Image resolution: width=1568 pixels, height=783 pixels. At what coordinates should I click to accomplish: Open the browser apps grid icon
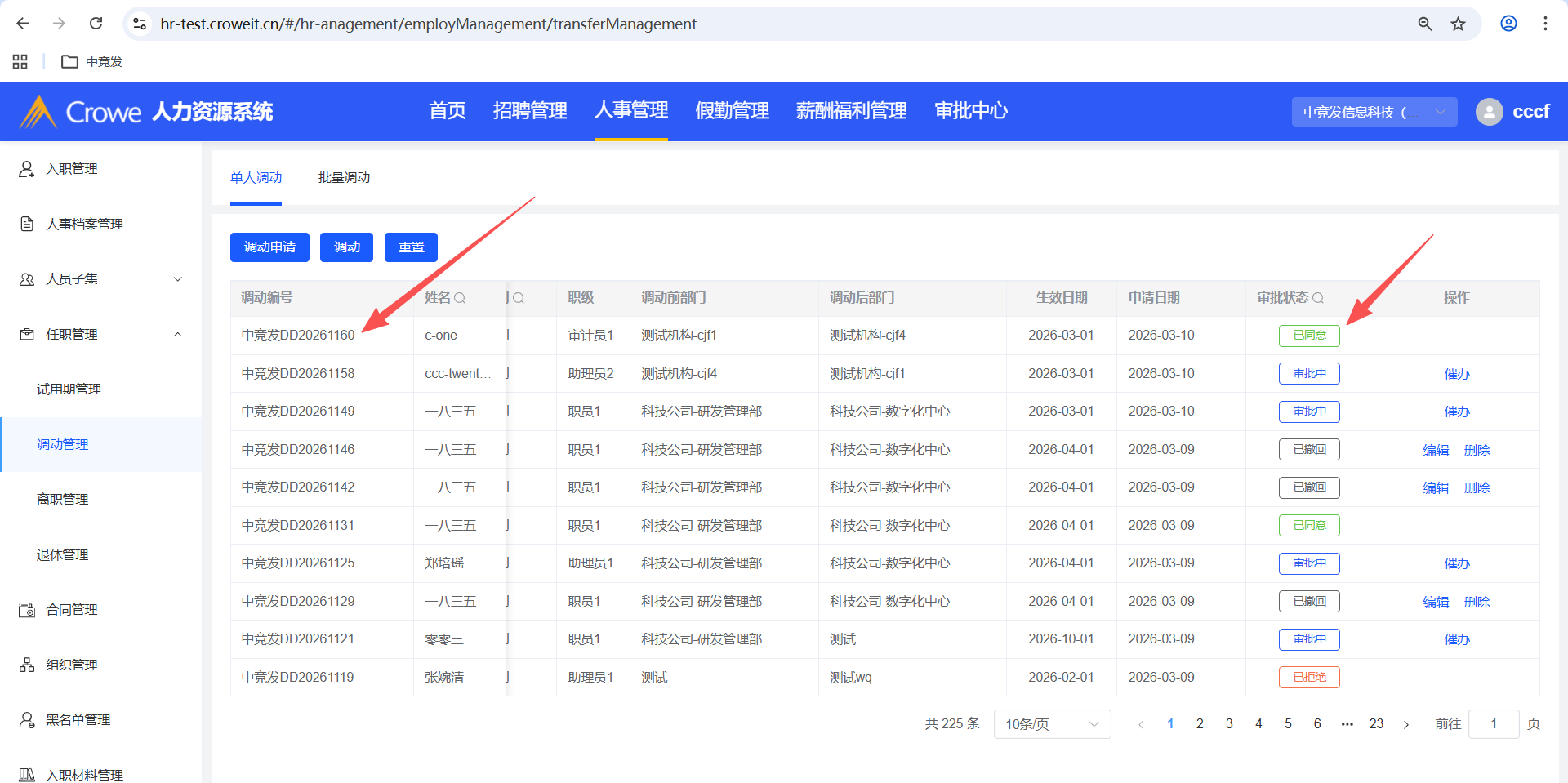(20, 61)
